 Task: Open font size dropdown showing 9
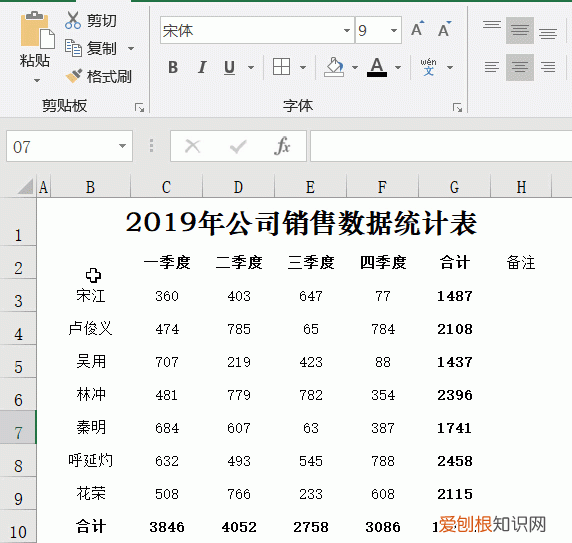point(394,30)
